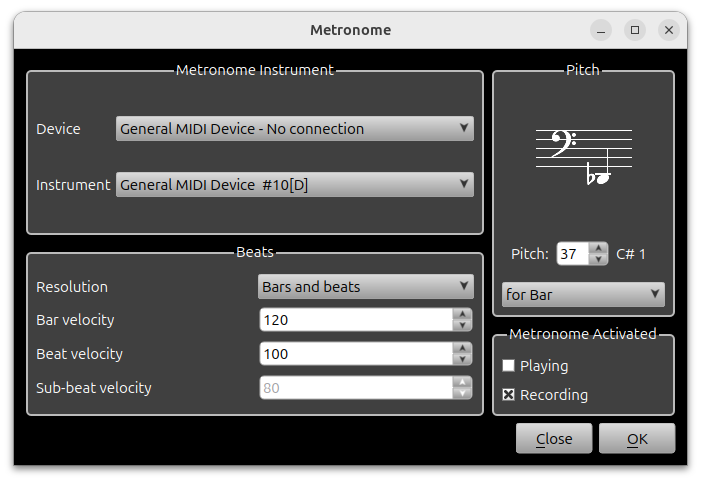
Task: Raise Beat velocity with up arrow
Action: pyautogui.click(x=462, y=348)
